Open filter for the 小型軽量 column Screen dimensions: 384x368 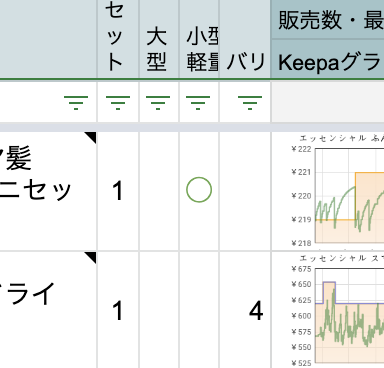(x=198, y=102)
